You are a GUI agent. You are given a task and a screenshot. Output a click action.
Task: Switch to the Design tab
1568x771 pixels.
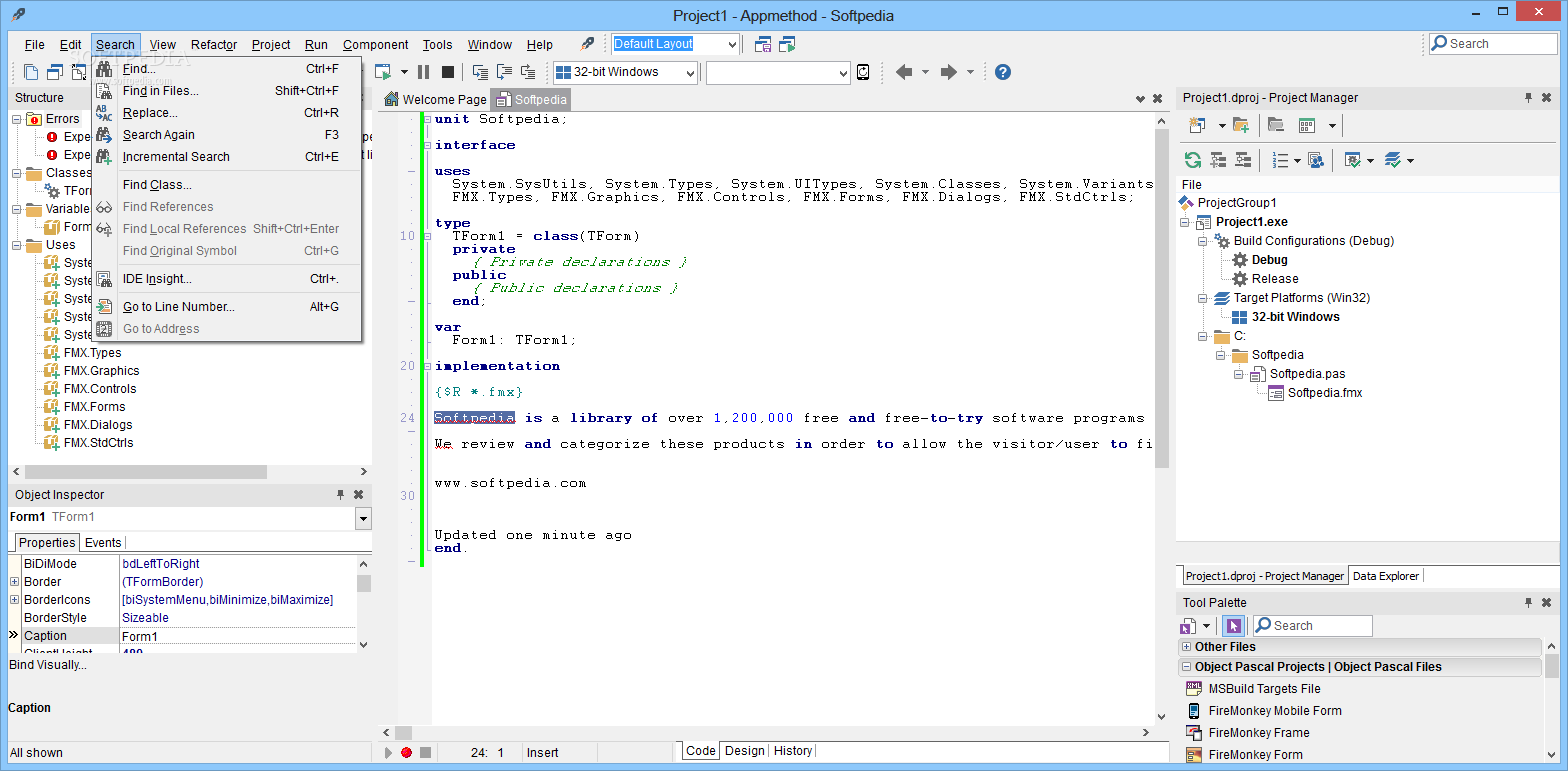(x=744, y=751)
